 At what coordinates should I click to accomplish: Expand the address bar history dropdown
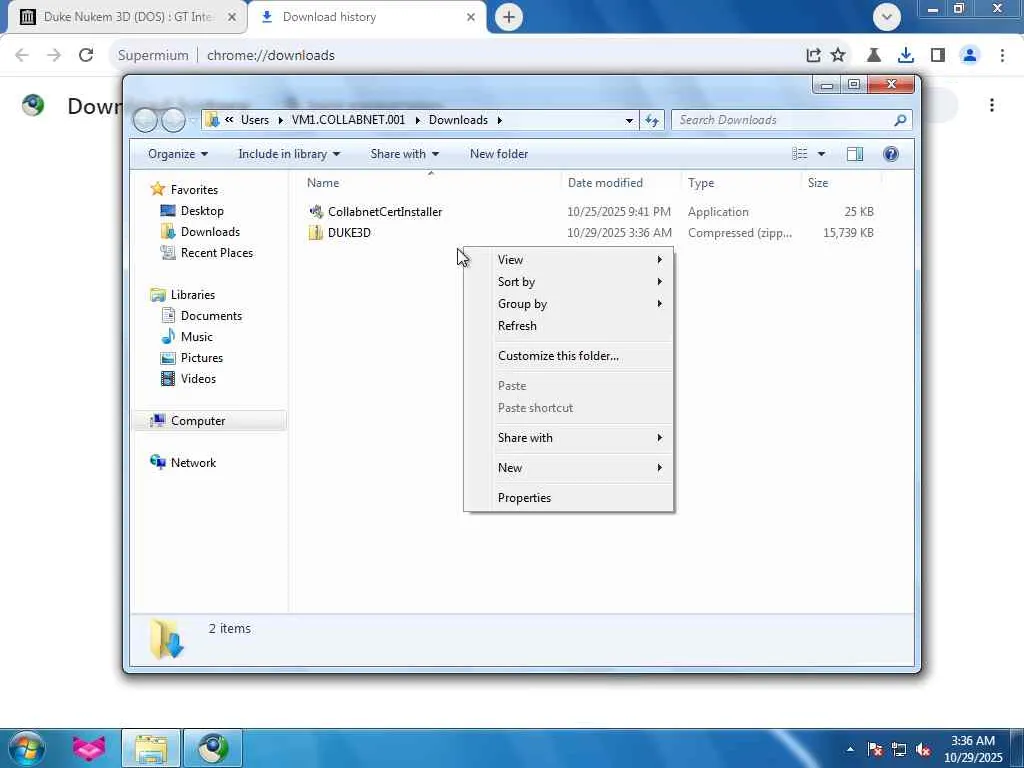[x=629, y=121]
